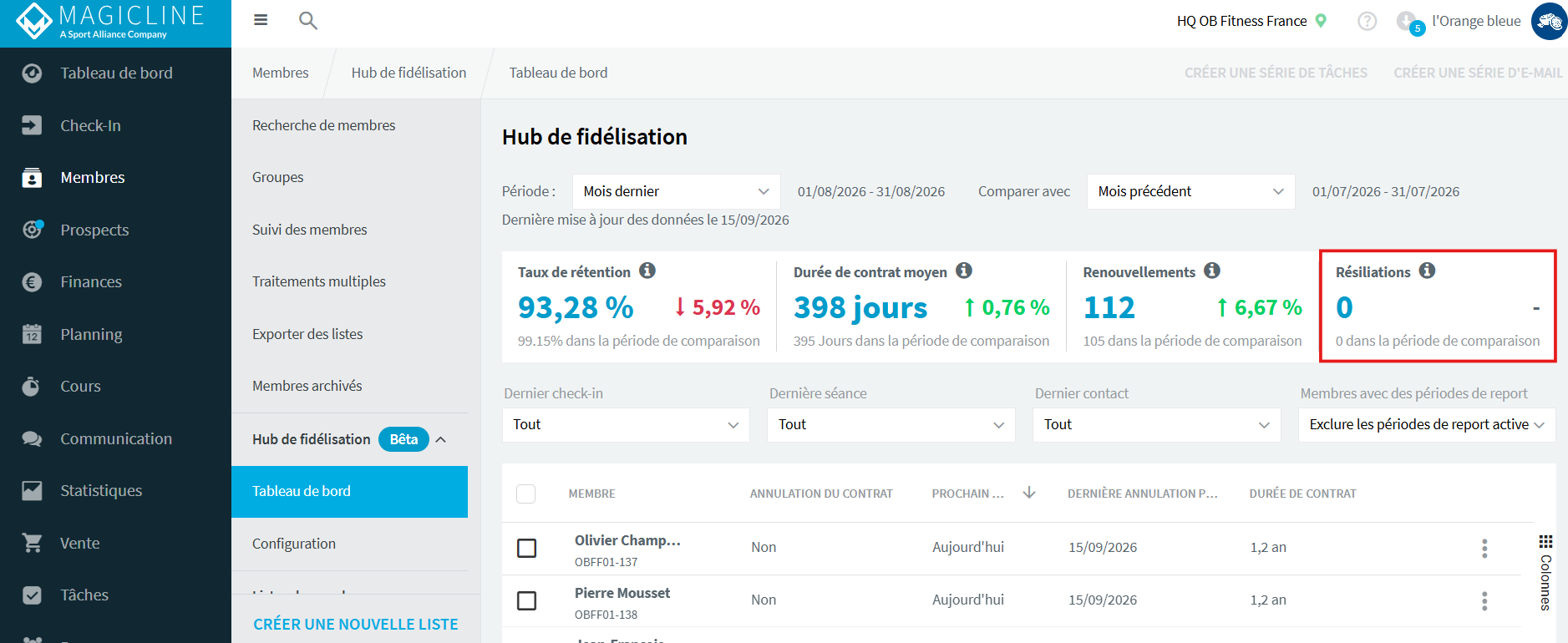Click CRÉER UNE NOUVELLE LISTE link
The image size is (1568, 643).
click(x=356, y=624)
